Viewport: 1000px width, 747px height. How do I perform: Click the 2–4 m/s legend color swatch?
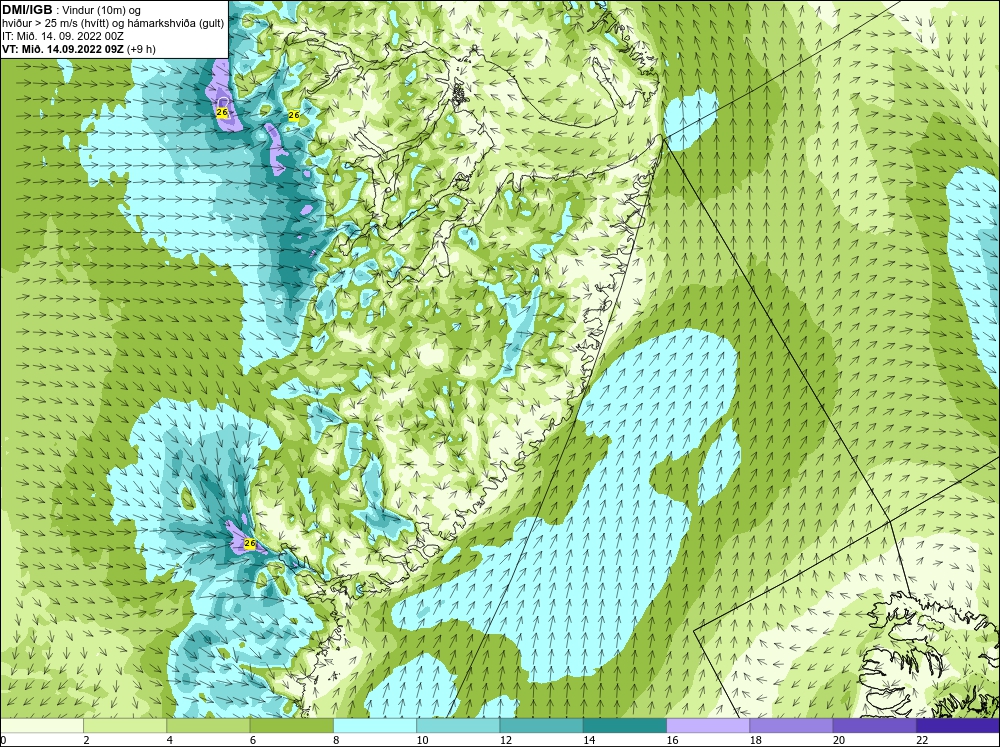tap(125, 726)
